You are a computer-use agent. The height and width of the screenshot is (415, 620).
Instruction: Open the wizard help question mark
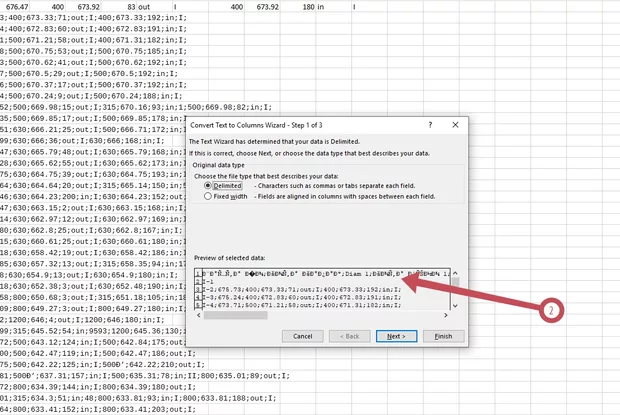(430, 125)
